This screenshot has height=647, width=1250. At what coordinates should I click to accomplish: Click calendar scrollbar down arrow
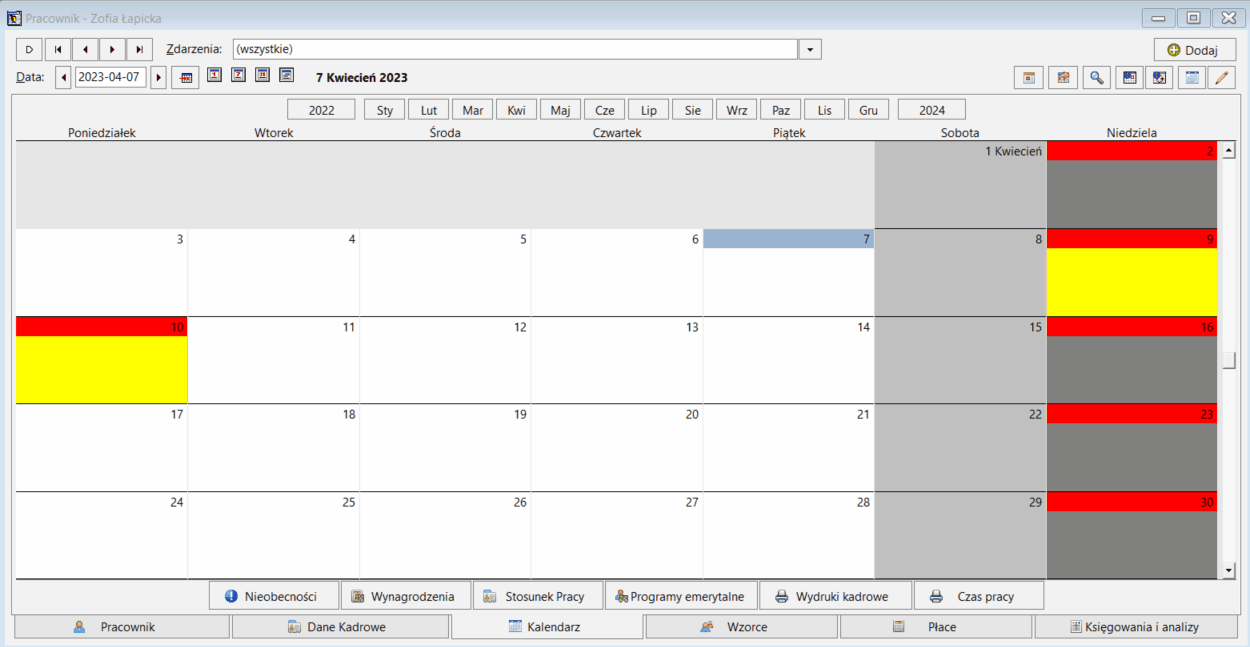tap(1229, 570)
